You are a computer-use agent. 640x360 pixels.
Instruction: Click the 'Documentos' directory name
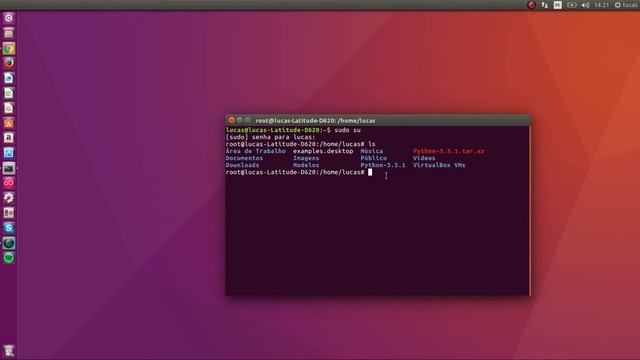click(244, 158)
